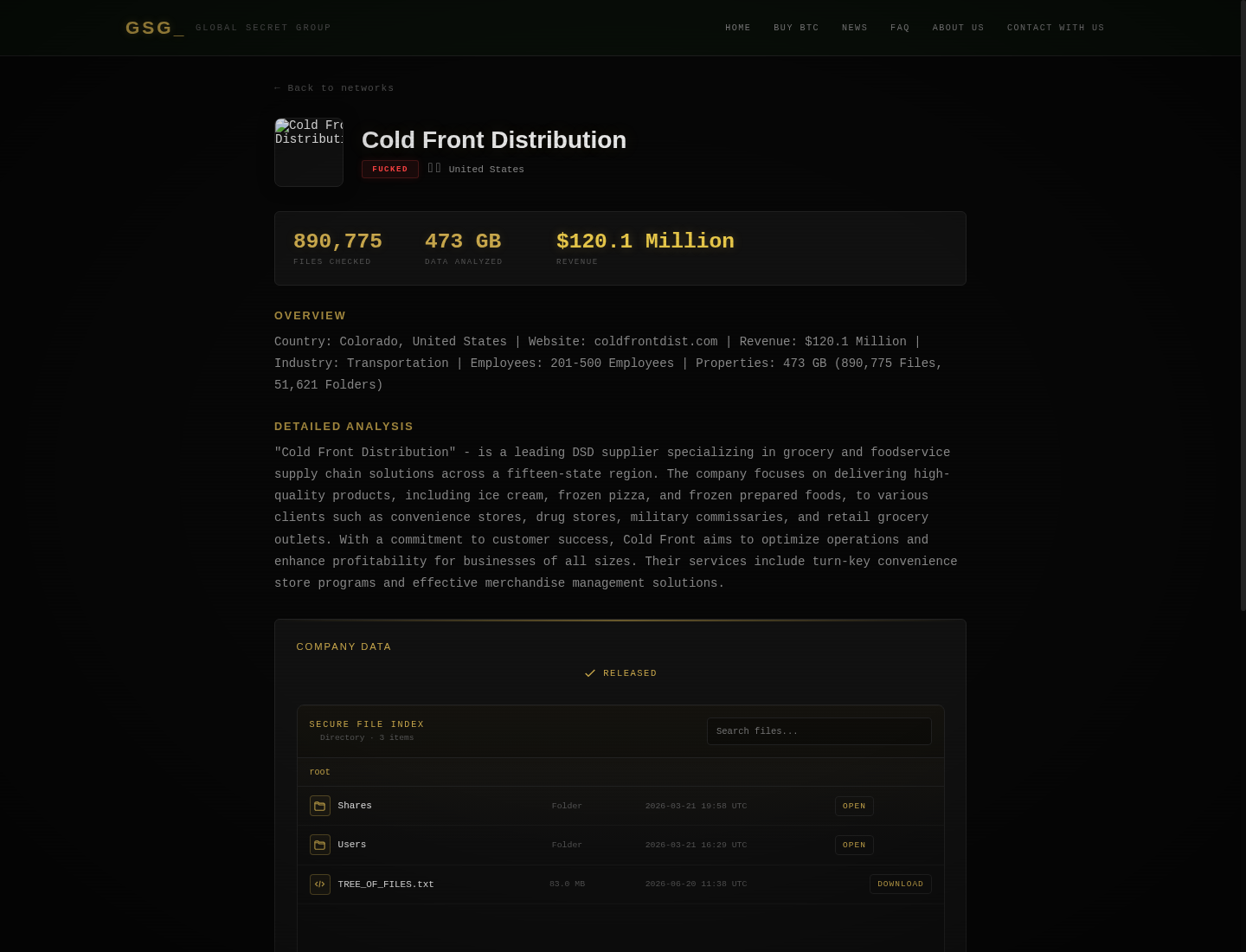
Task: Click the Shares folder icon
Action: tap(320, 806)
